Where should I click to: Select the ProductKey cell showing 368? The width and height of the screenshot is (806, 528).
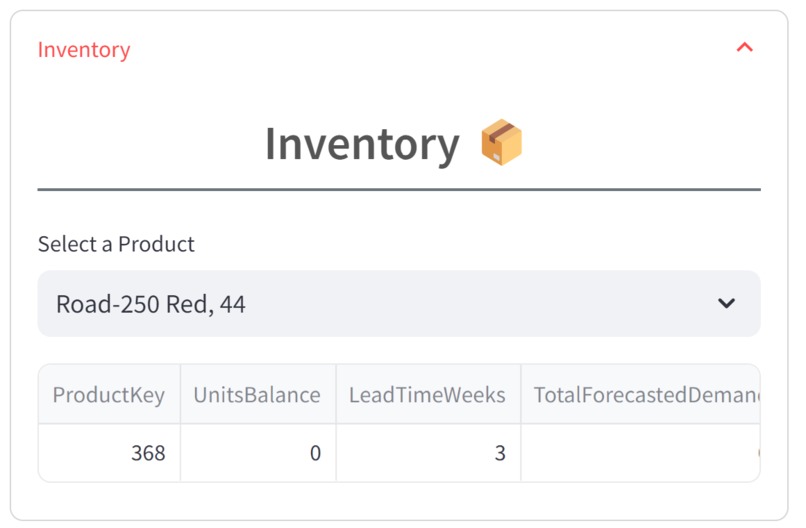[x=109, y=453]
